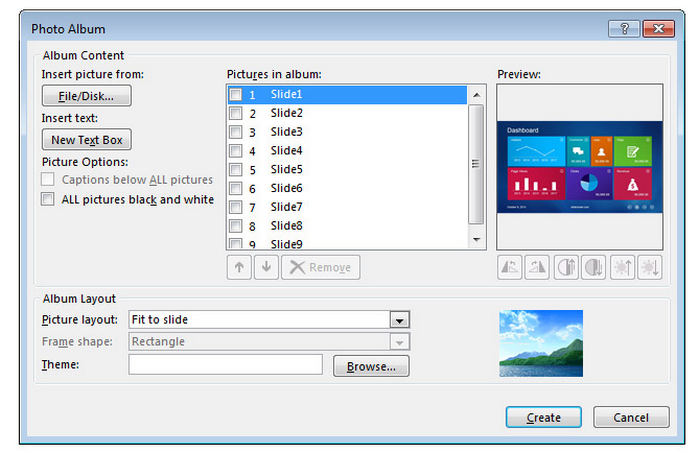The height and width of the screenshot is (453, 700).
Task: Check the box next to Slide1
Action: click(x=235, y=95)
